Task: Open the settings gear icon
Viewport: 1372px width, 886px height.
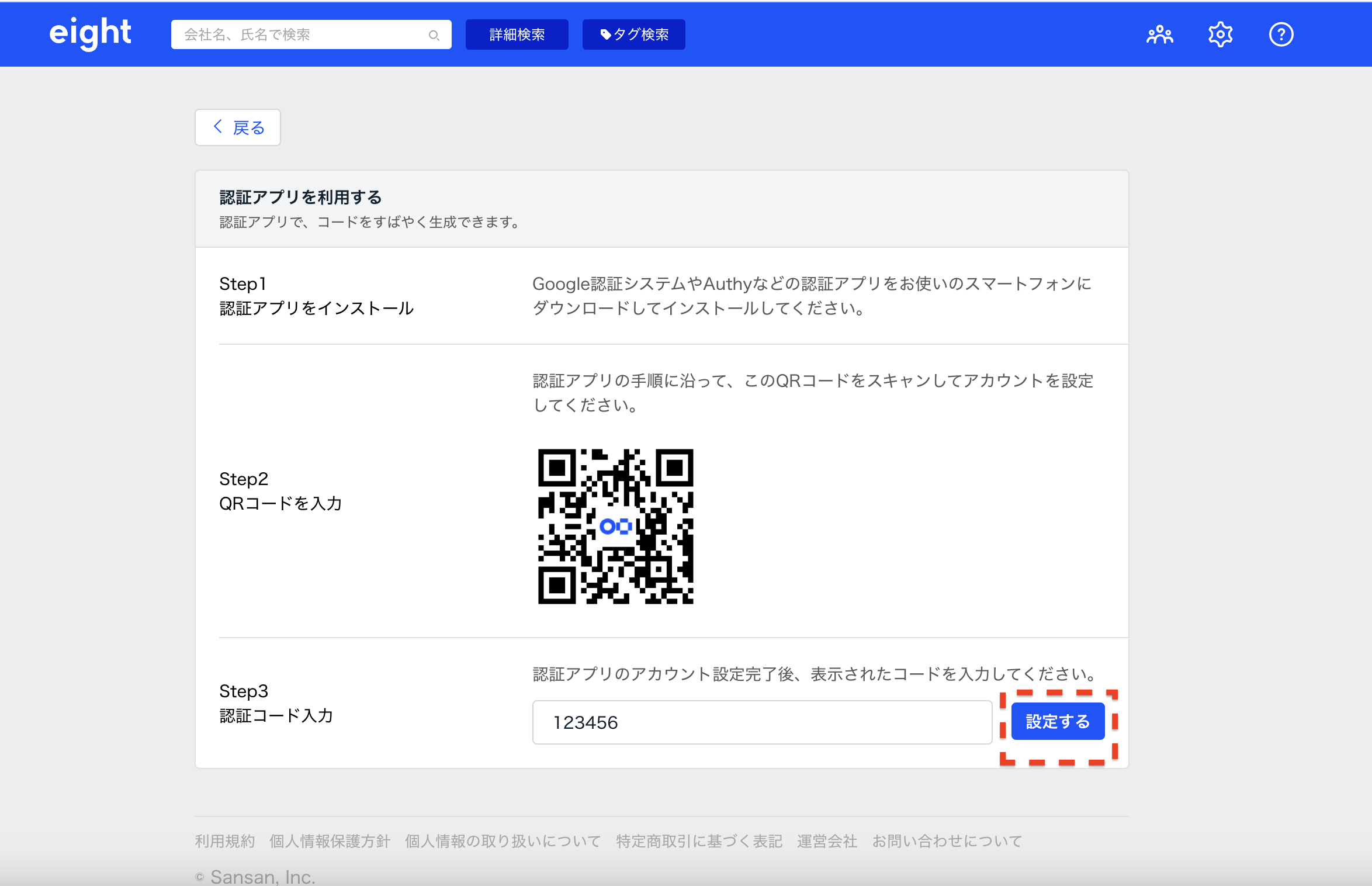Action: pyautogui.click(x=1220, y=35)
